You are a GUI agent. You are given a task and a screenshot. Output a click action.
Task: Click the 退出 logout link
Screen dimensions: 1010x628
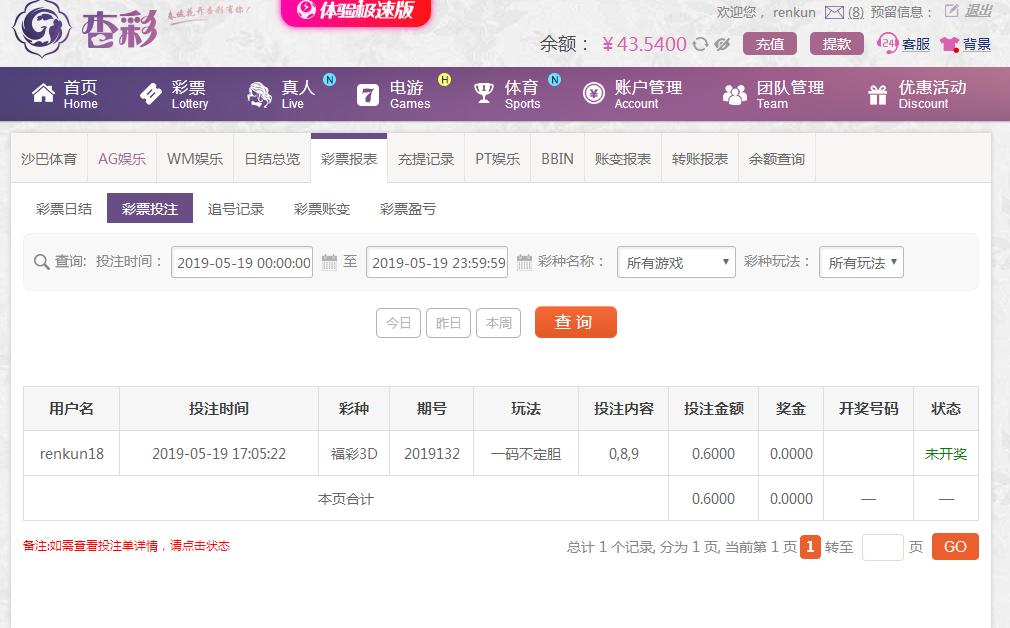[978, 11]
